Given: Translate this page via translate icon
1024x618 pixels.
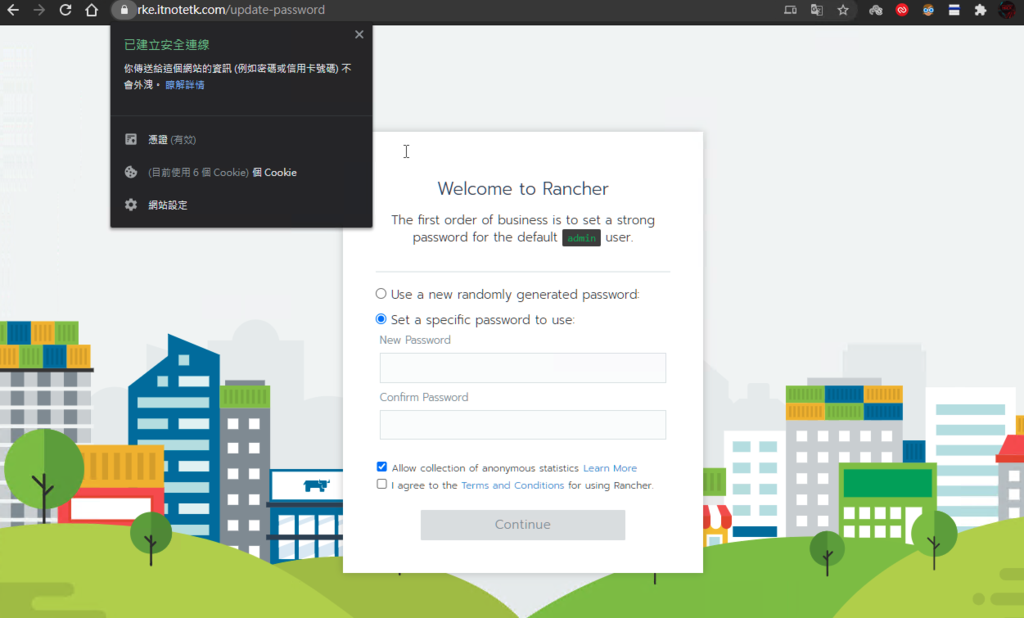Looking at the screenshot, I should point(816,10).
